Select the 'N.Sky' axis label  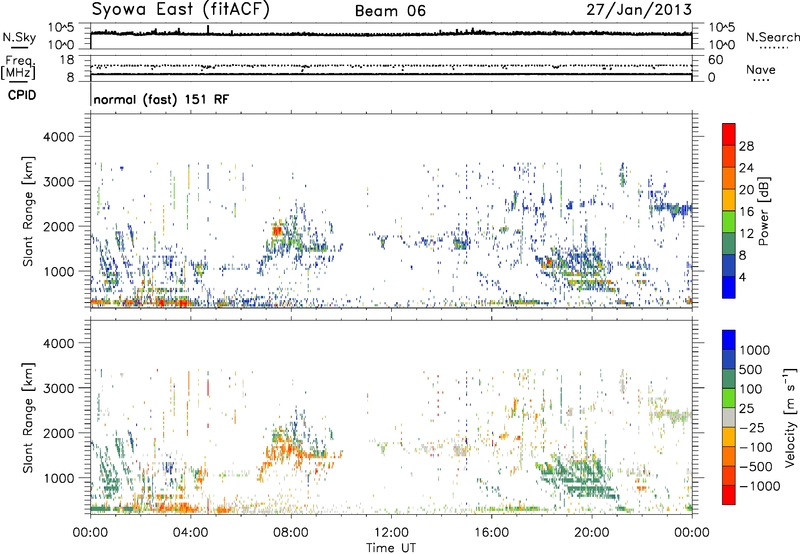point(19,38)
